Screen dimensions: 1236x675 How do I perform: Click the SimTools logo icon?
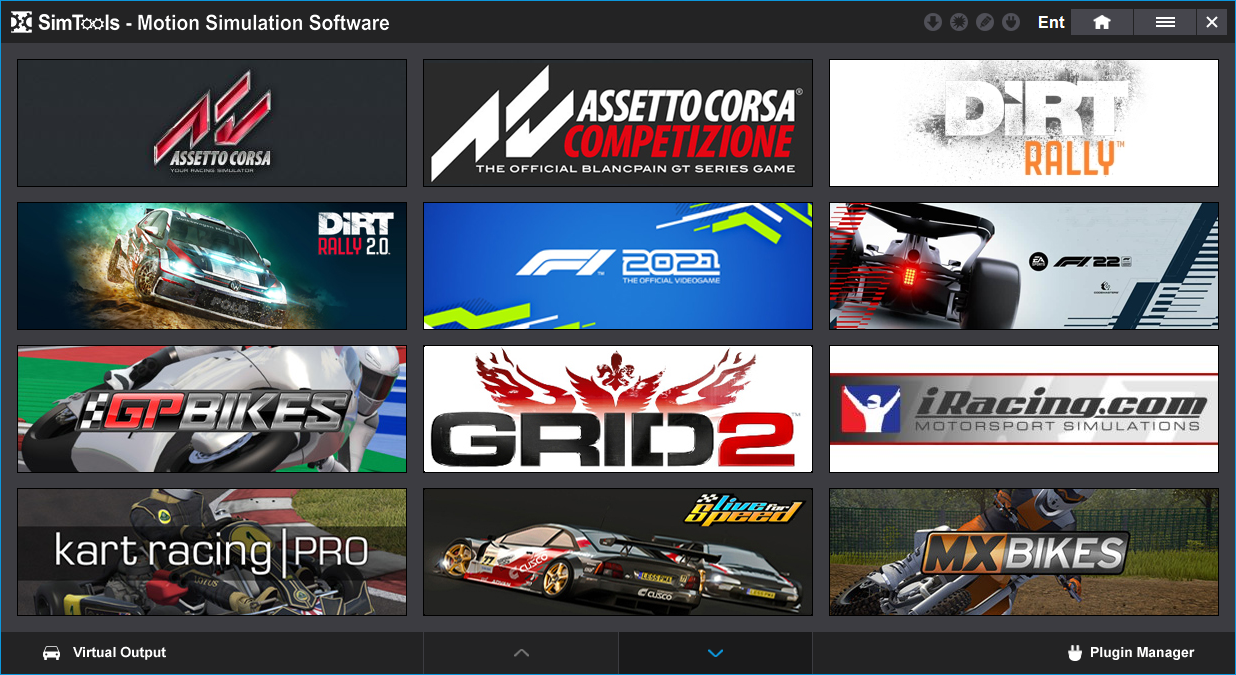(x=23, y=22)
